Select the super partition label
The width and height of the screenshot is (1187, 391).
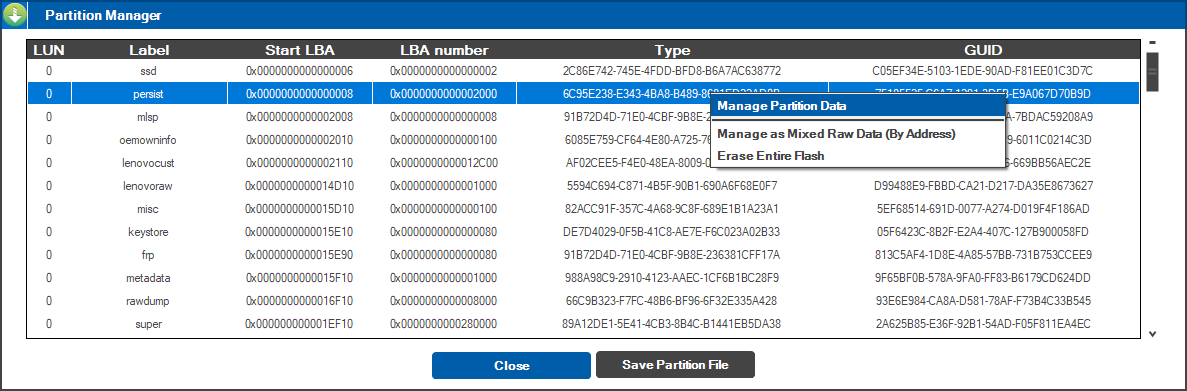(x=149, y=324)
